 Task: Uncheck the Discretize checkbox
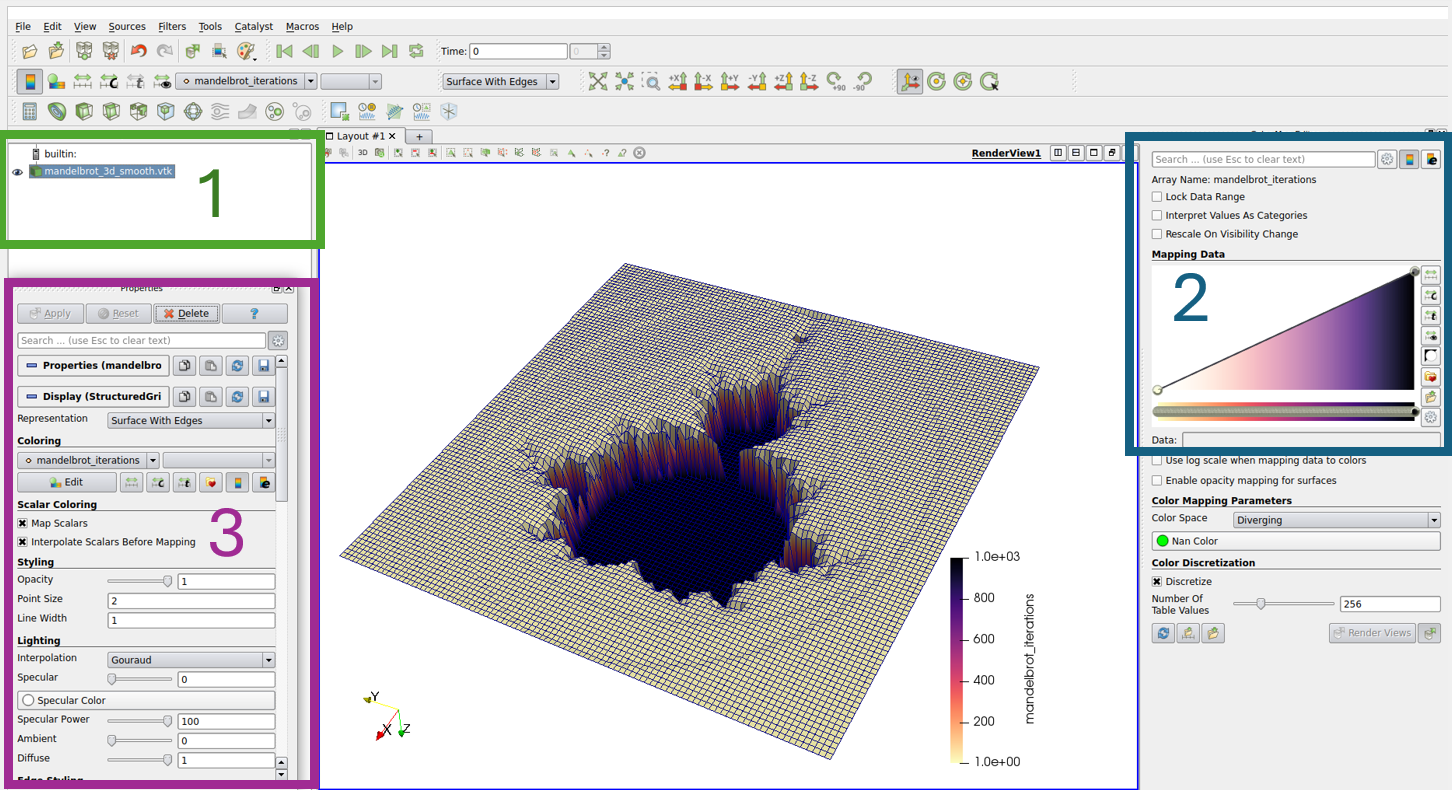[1157, 581]
